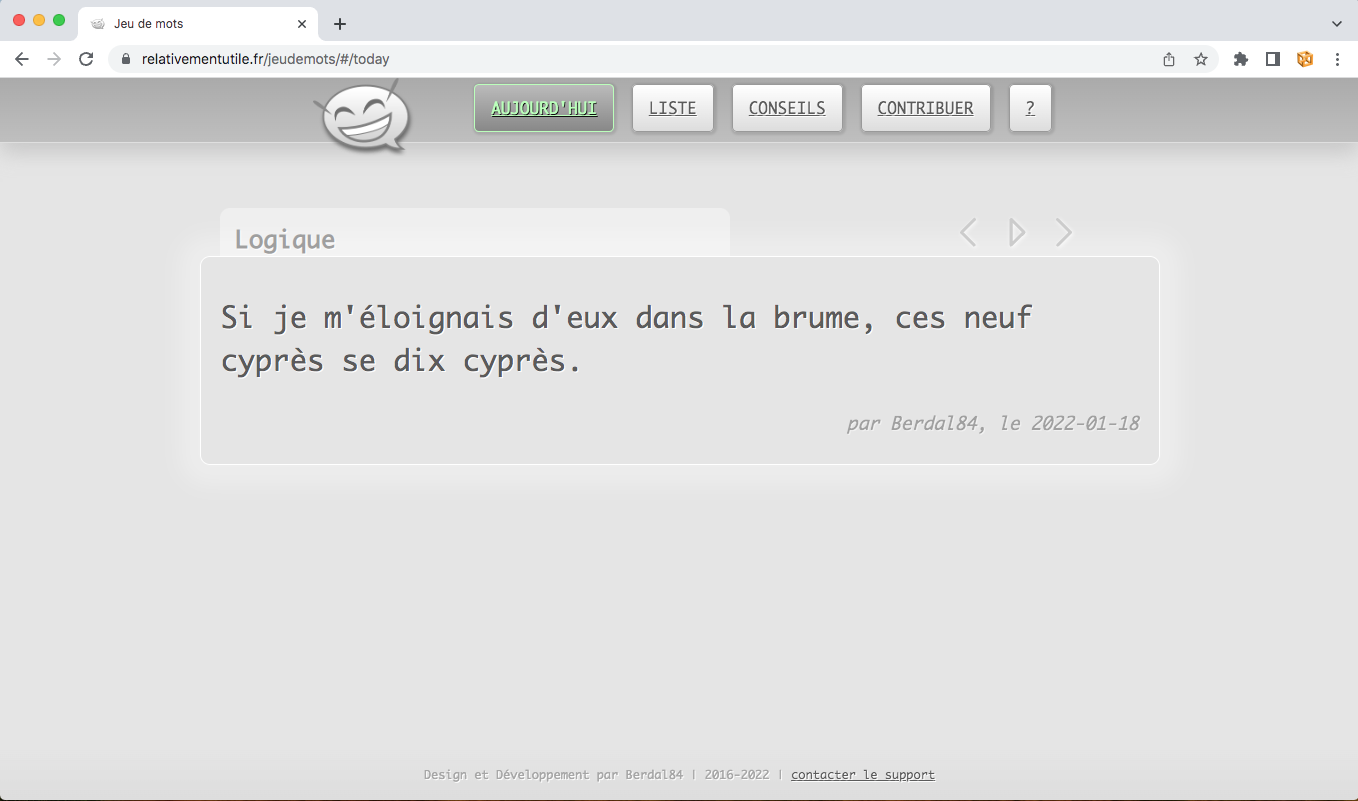Click the pun text about neuf cyprès
Image resolution: width=1358 pixels, height=801 pixels.
[x=626, y=339]
